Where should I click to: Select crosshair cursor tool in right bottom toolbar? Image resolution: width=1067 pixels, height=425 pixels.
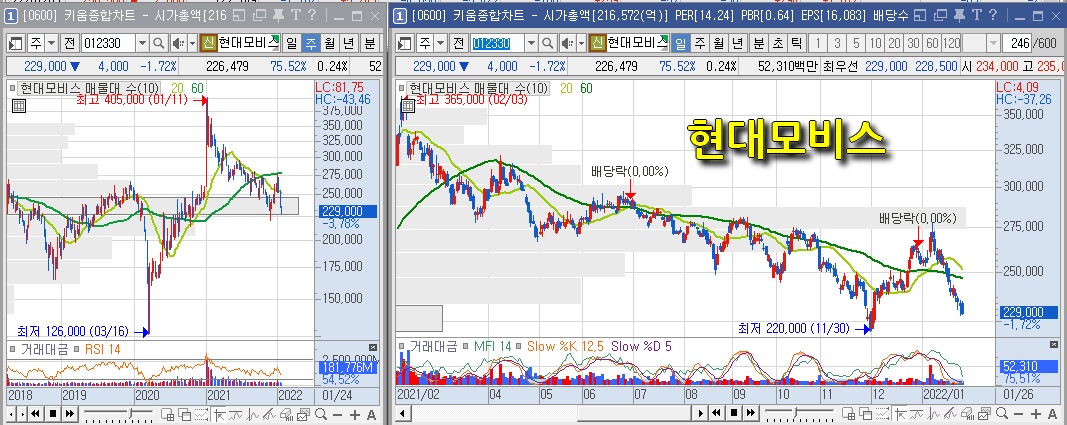pyautogui.click(x=901, y=414)
